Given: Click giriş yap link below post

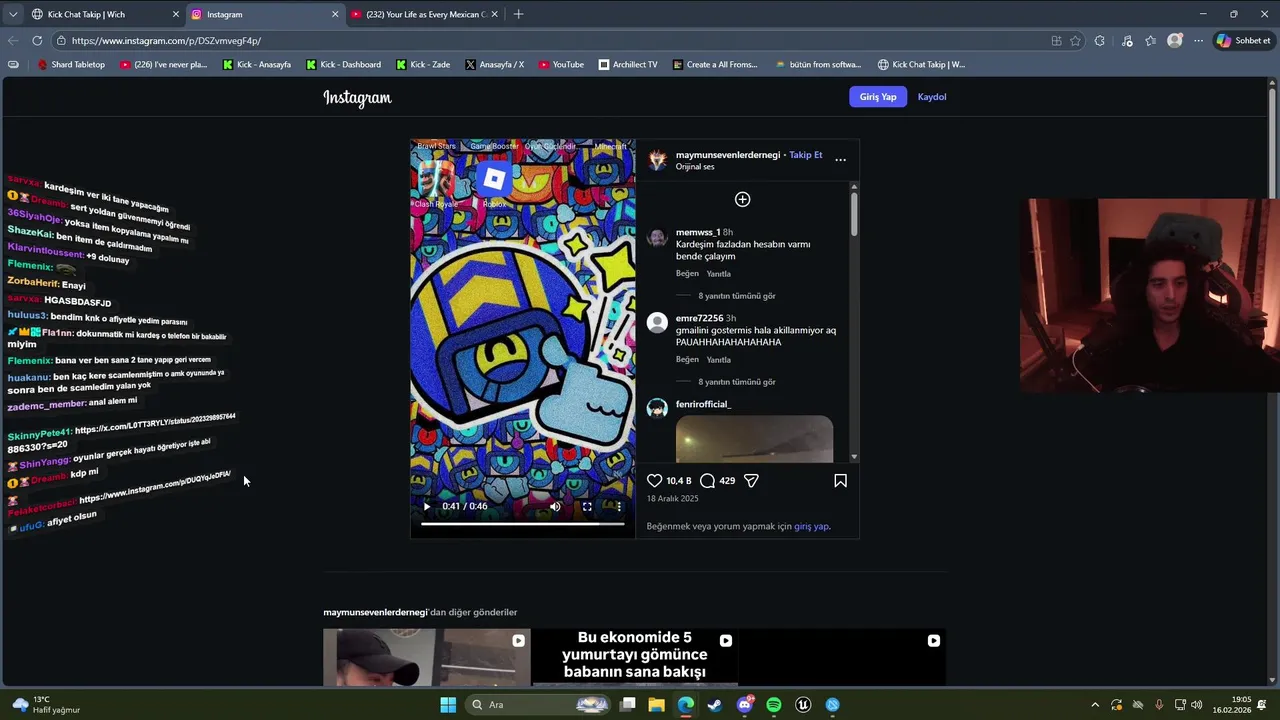Looking at the screenshot, I should coord(811,526).
